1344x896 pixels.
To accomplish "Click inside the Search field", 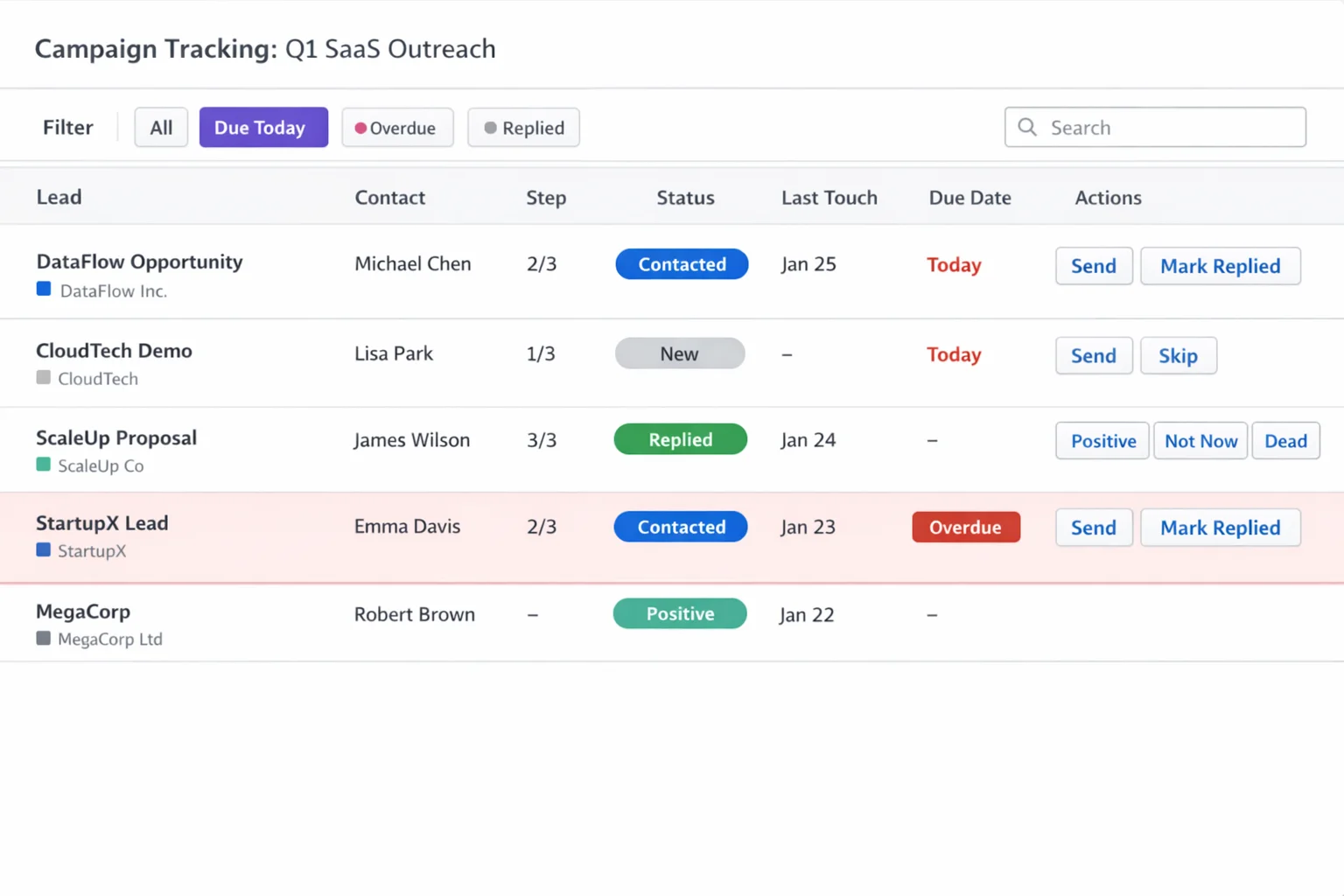I will pyautogui.click(x=1155, y=127).
